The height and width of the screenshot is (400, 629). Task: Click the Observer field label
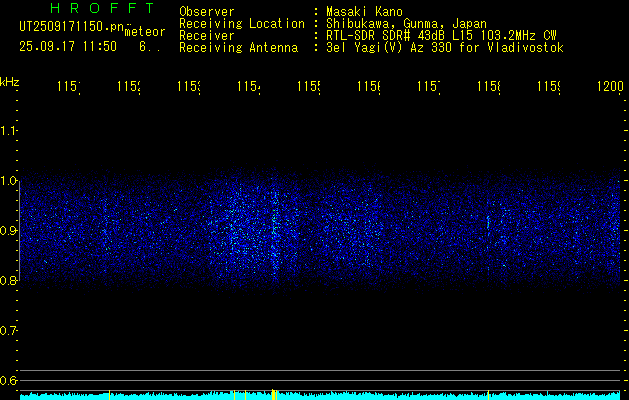(x=207, y=11)
